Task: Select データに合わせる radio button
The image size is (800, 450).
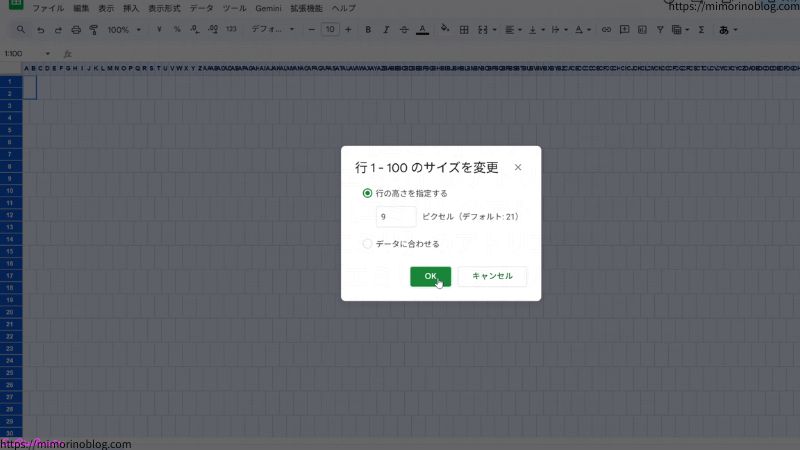Action: click(x=367, y=244)
